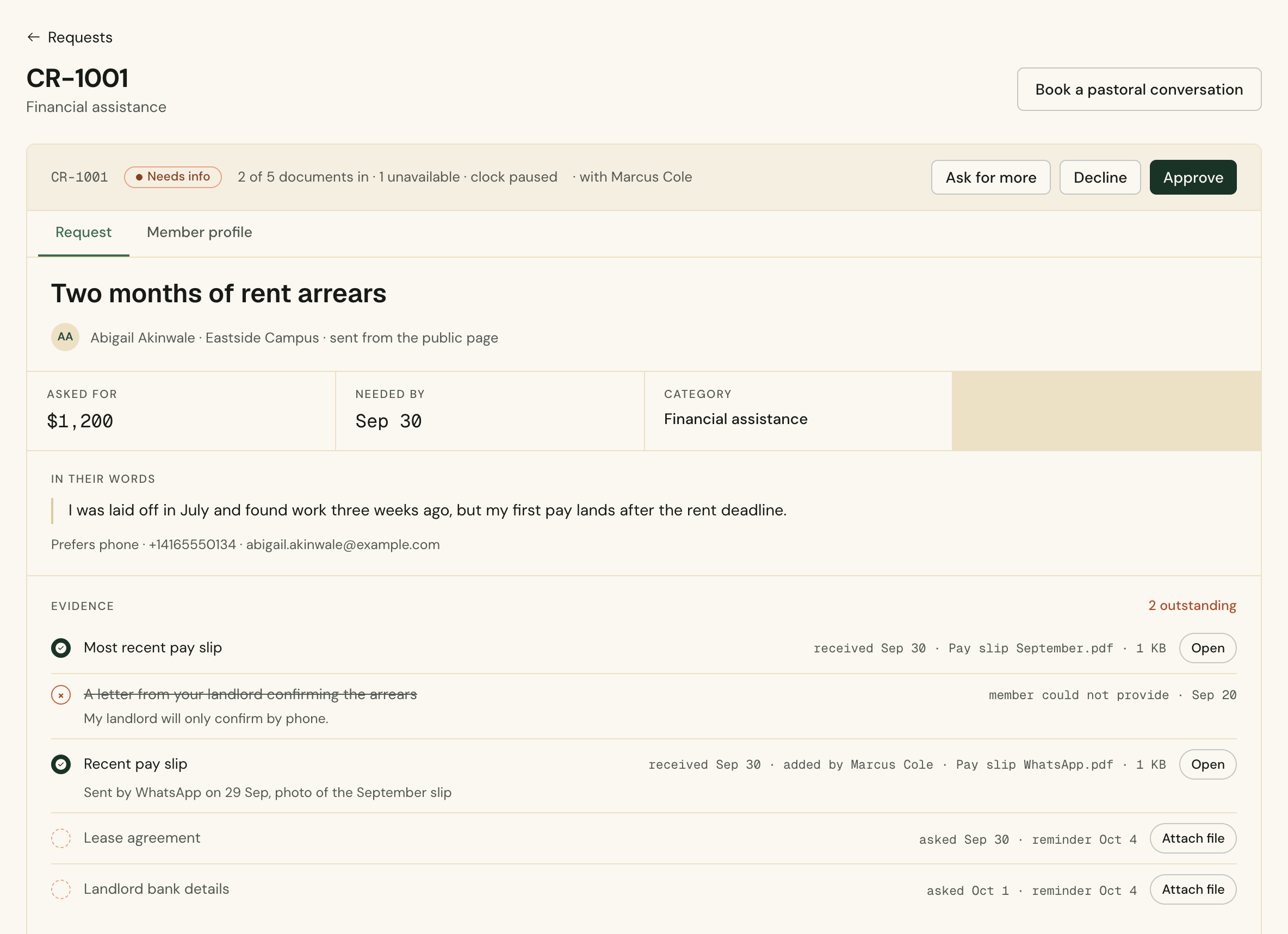Decline the financial assistance request
Image resolution: width=1288 pixels, height=934 pixels.
coord(1100,177)
